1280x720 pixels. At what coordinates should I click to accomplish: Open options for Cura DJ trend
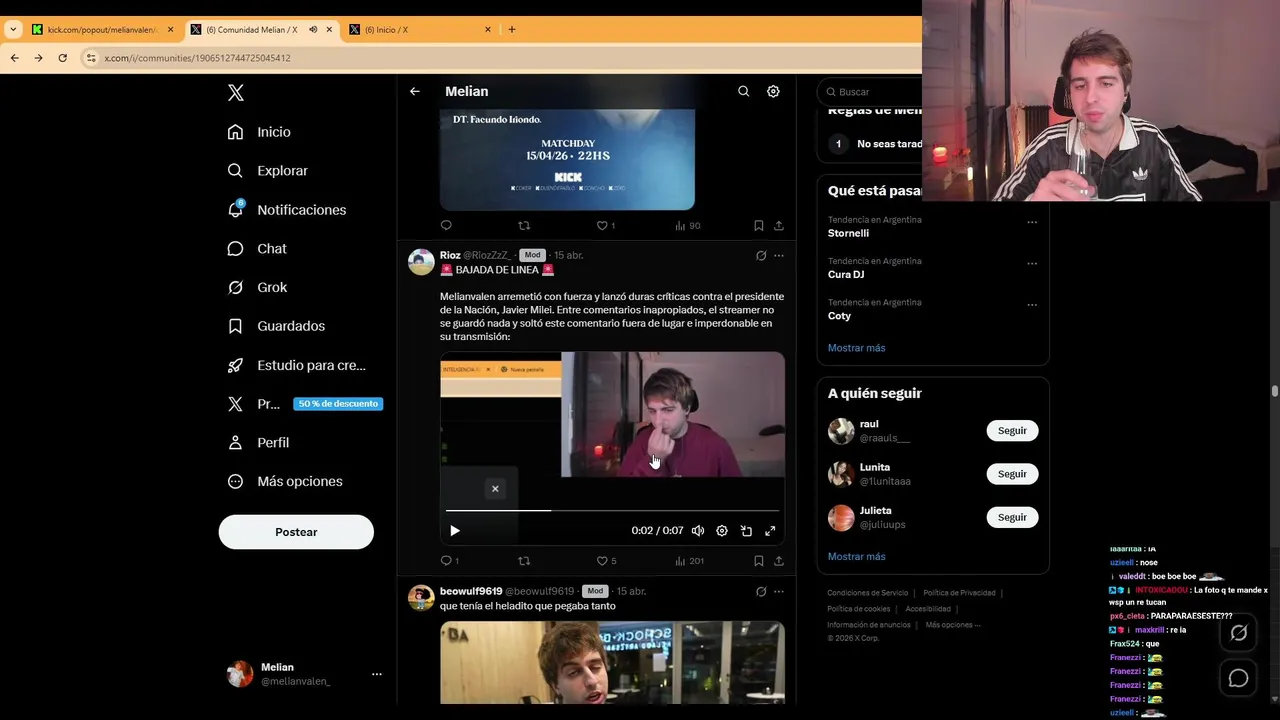tap(1032, 263)
